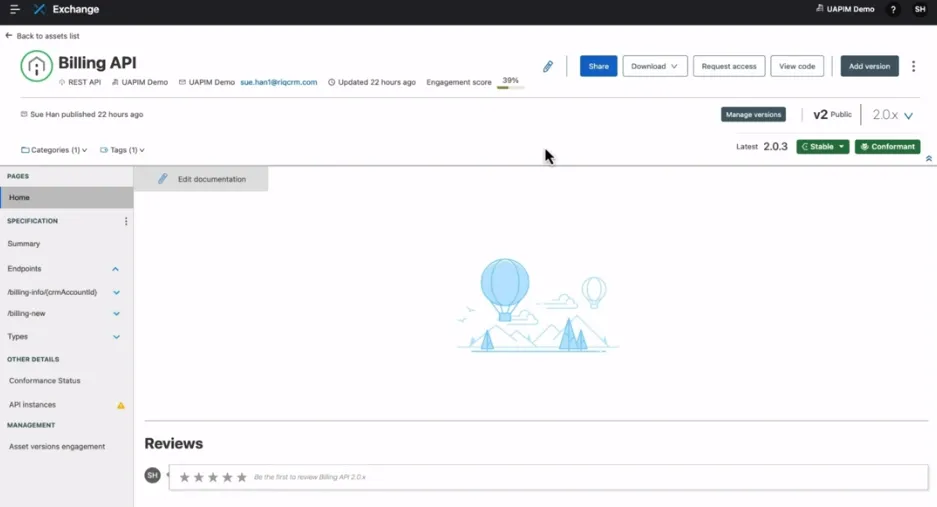Image resolution: width=937 pixels, height=507 pixels.
Task: Open the Stable lifecycle state dropdown
Action: [822, 146]
